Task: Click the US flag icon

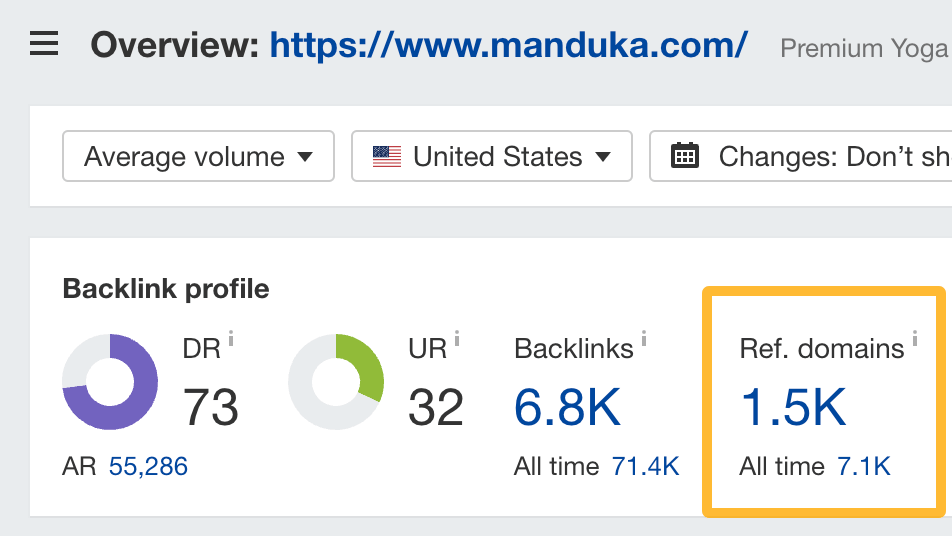Action: [x=387, y=156]
